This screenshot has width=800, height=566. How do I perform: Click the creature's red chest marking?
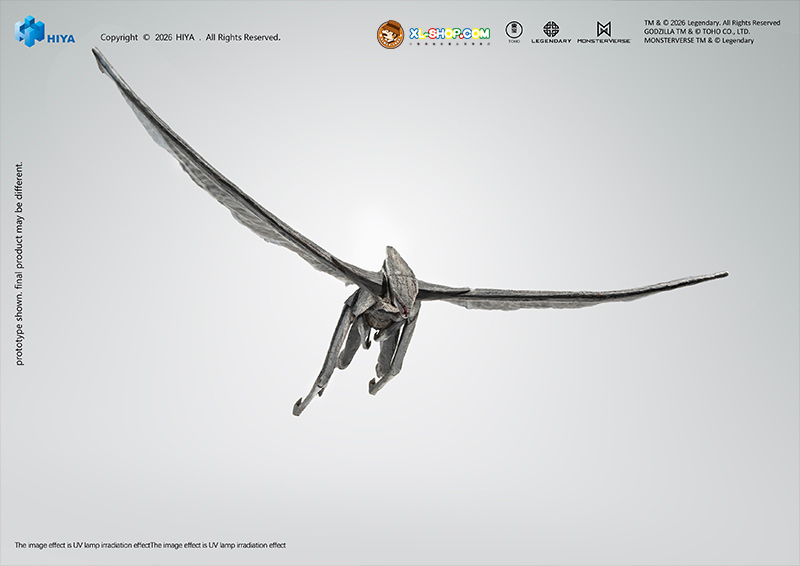(402, 313)
